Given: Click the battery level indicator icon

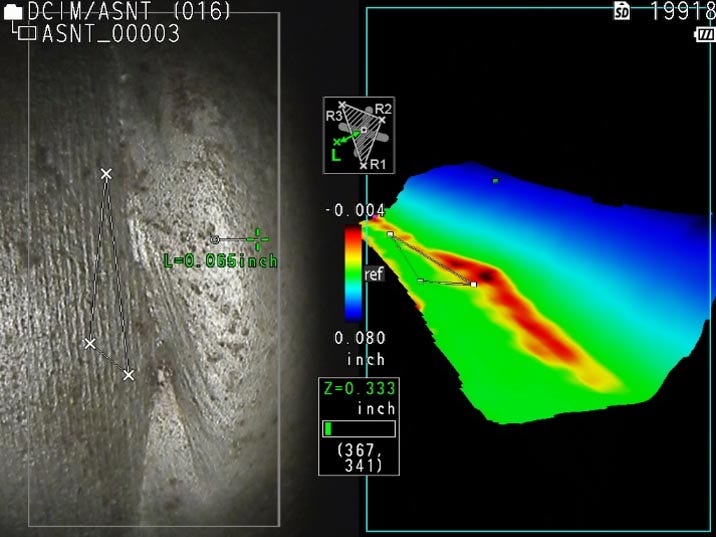Looking at the screenshot, I should tap(705, 35).
